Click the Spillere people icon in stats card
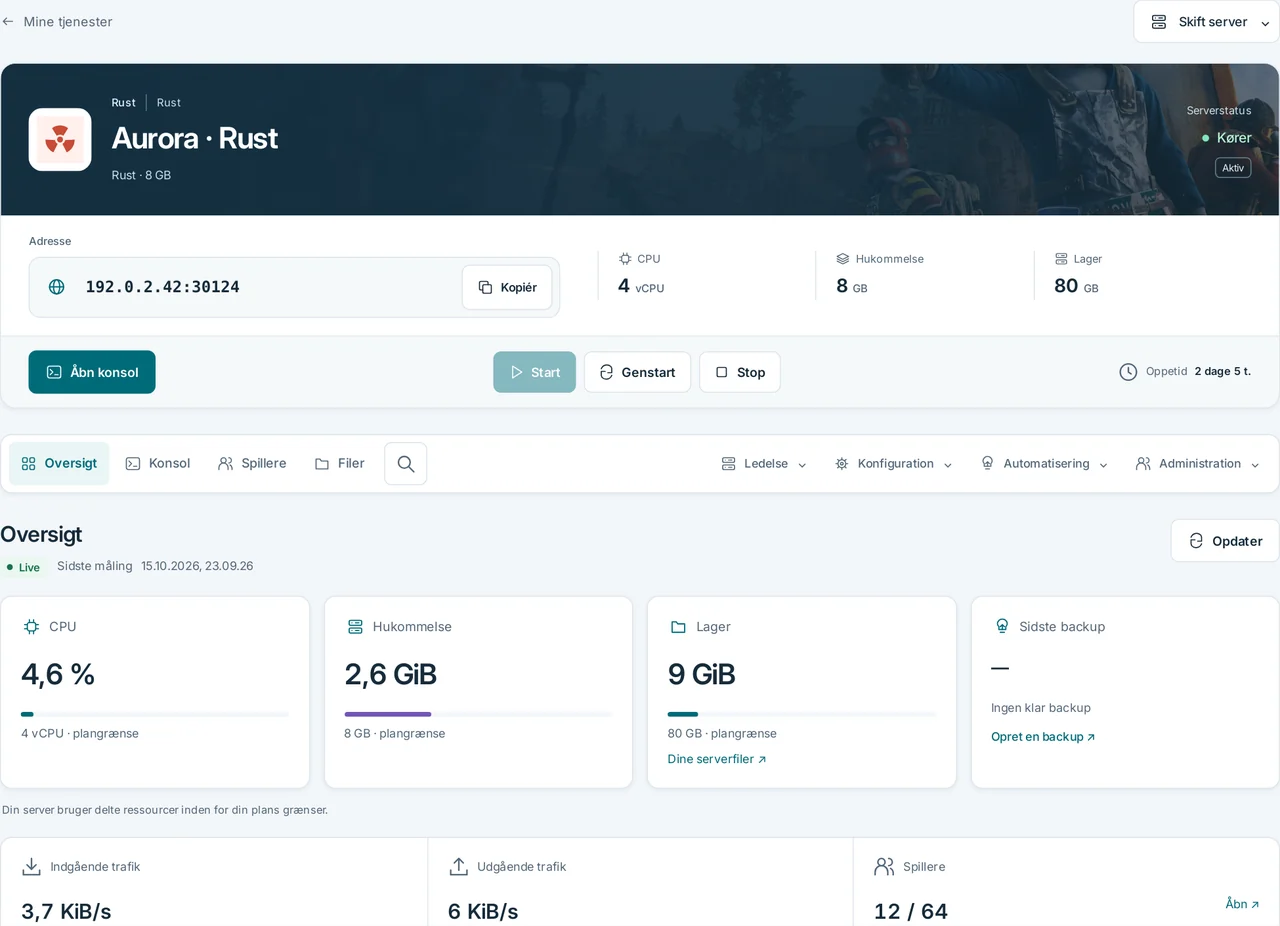1280x926 pixels. pyautogui.click(x=884, y=866)
